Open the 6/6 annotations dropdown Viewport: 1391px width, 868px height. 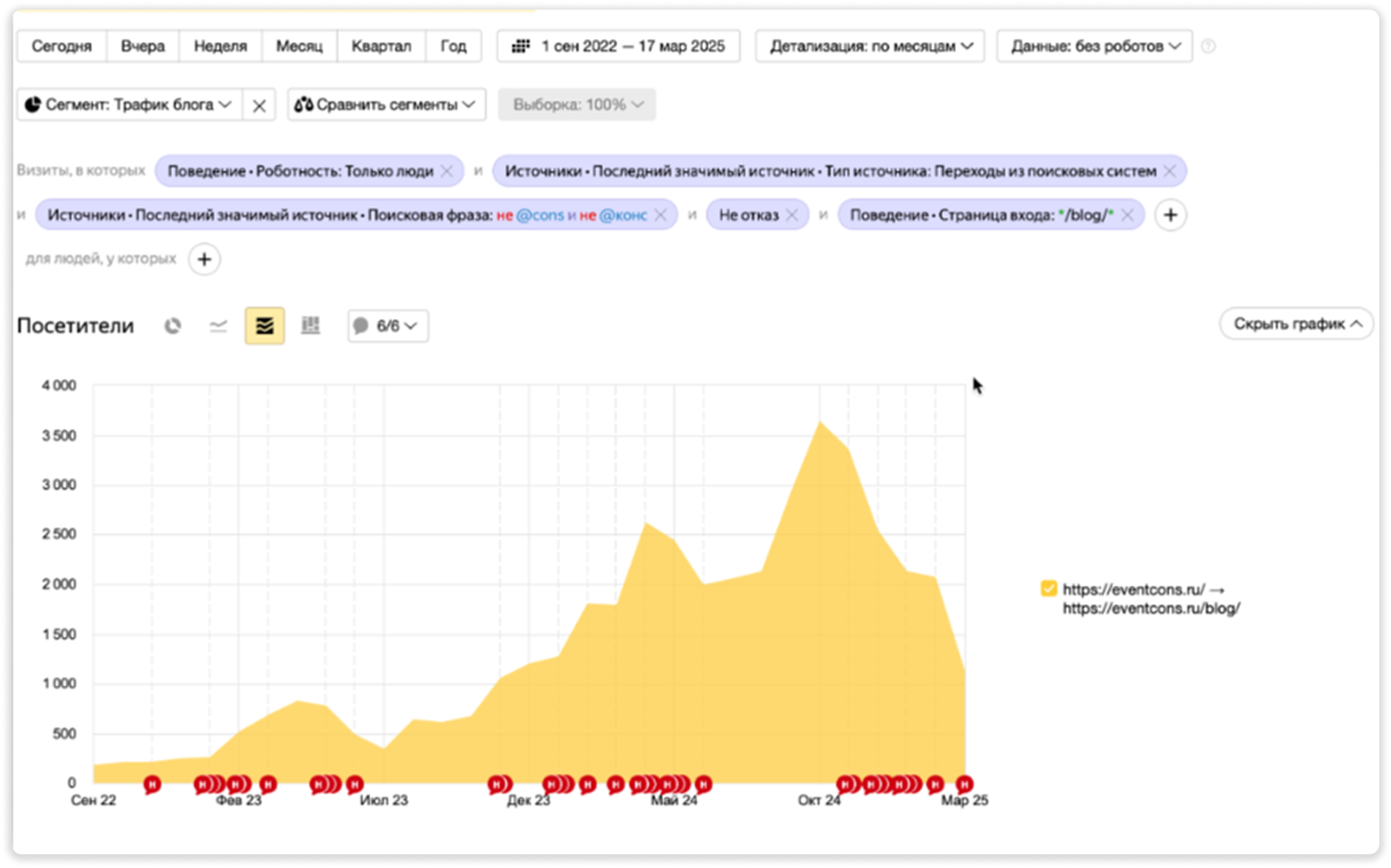pyautogui.click(x=388, y=326)
